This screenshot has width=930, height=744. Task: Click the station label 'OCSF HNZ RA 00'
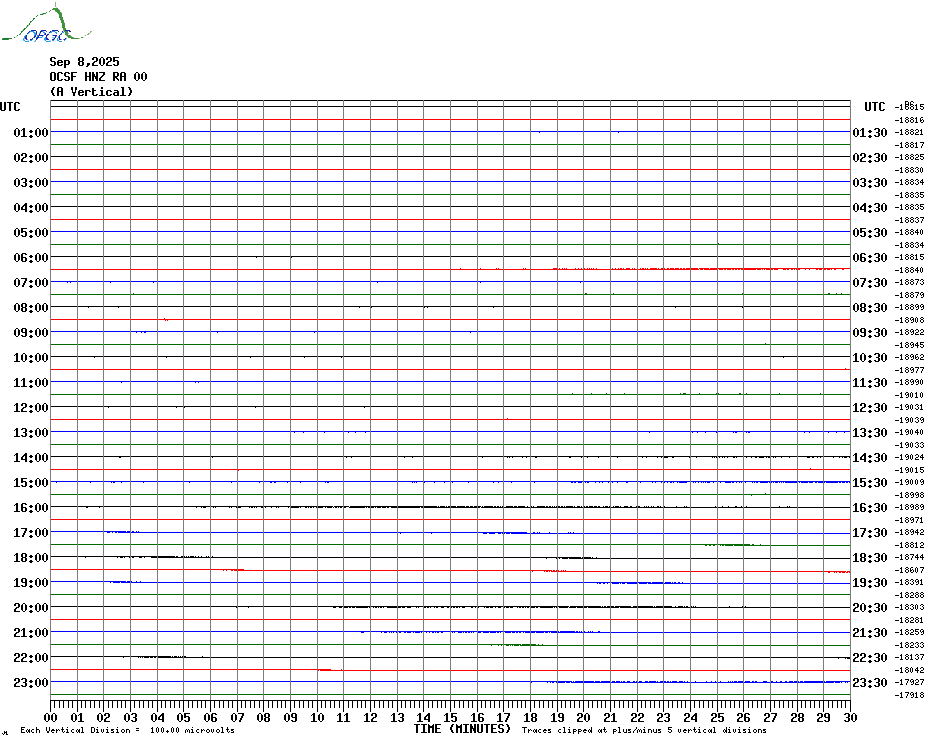pyautogui.click(x=98, y=77)
